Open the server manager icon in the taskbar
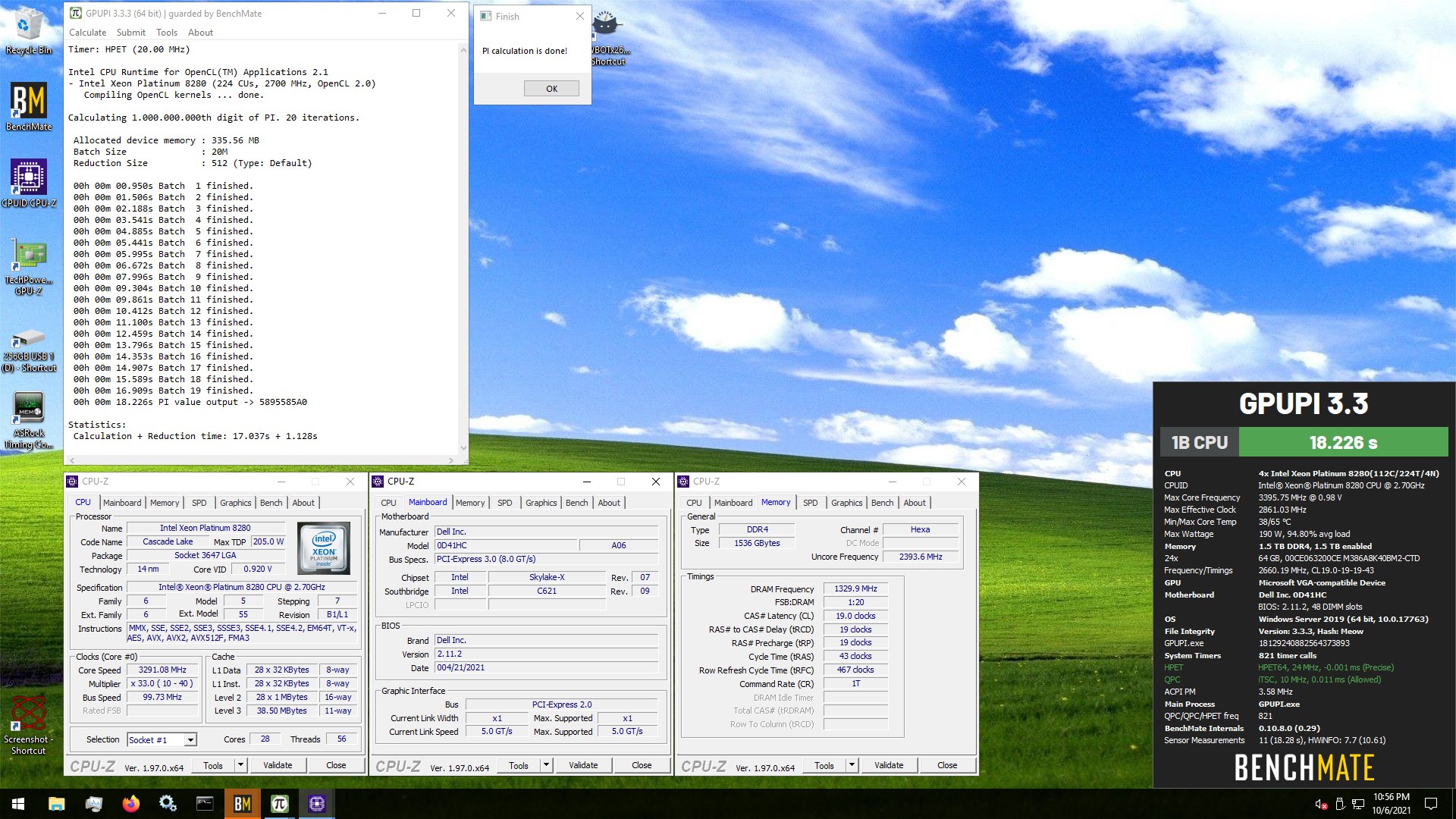1456x819 pixels. (x=94, y=804)
